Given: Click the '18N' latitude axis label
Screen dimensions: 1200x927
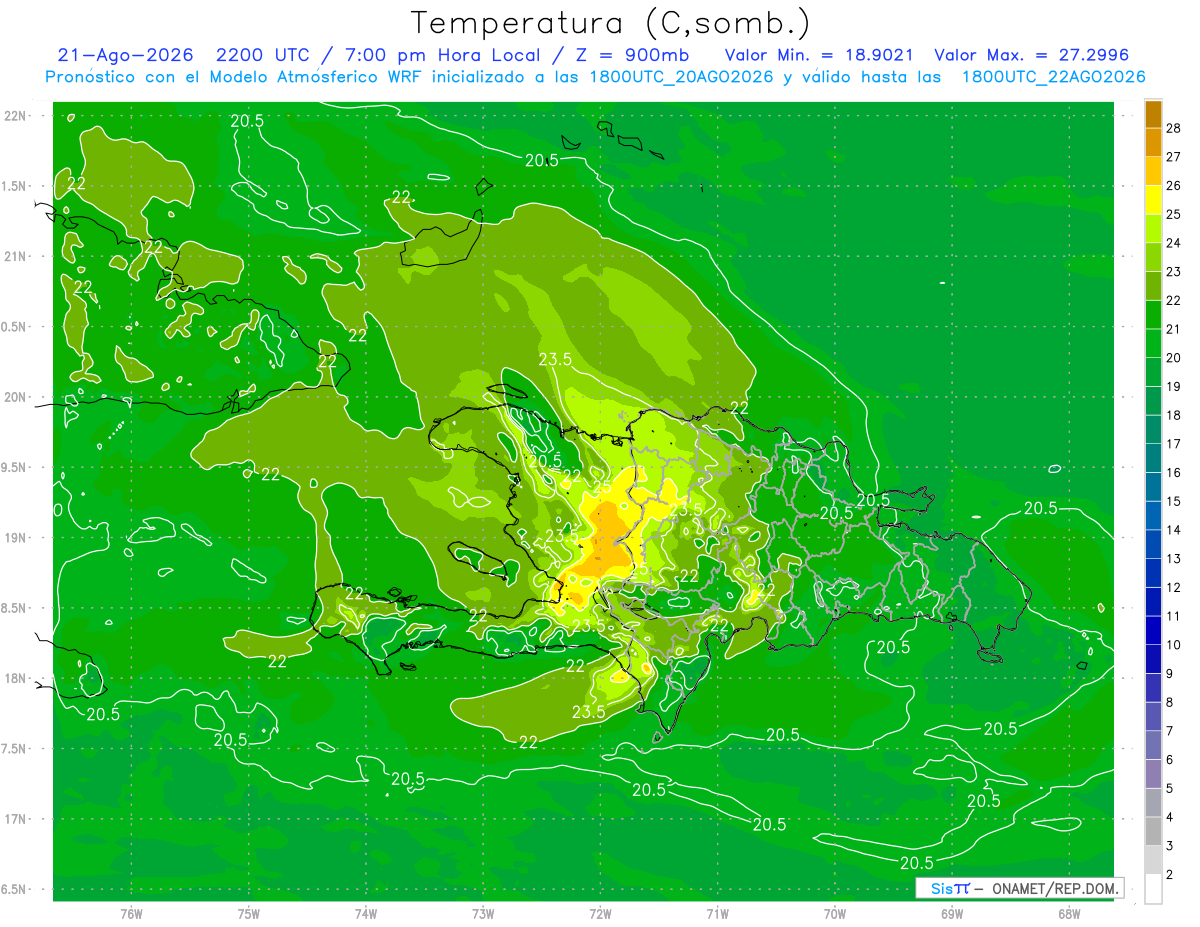Looking at the screenshot, I should (x=17, y=679).
